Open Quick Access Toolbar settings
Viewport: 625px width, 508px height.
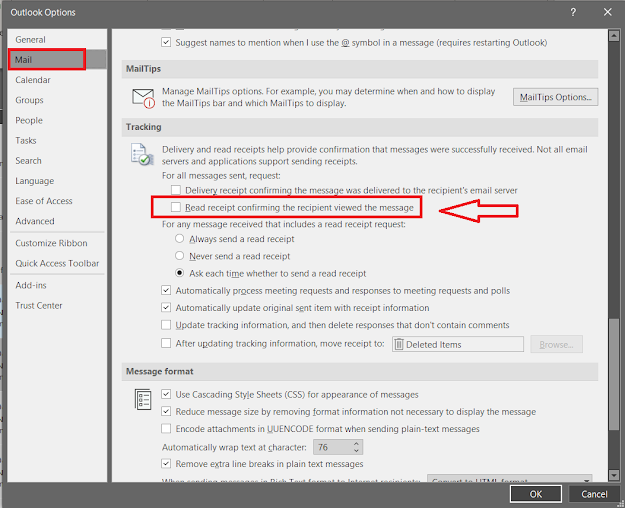57,263
